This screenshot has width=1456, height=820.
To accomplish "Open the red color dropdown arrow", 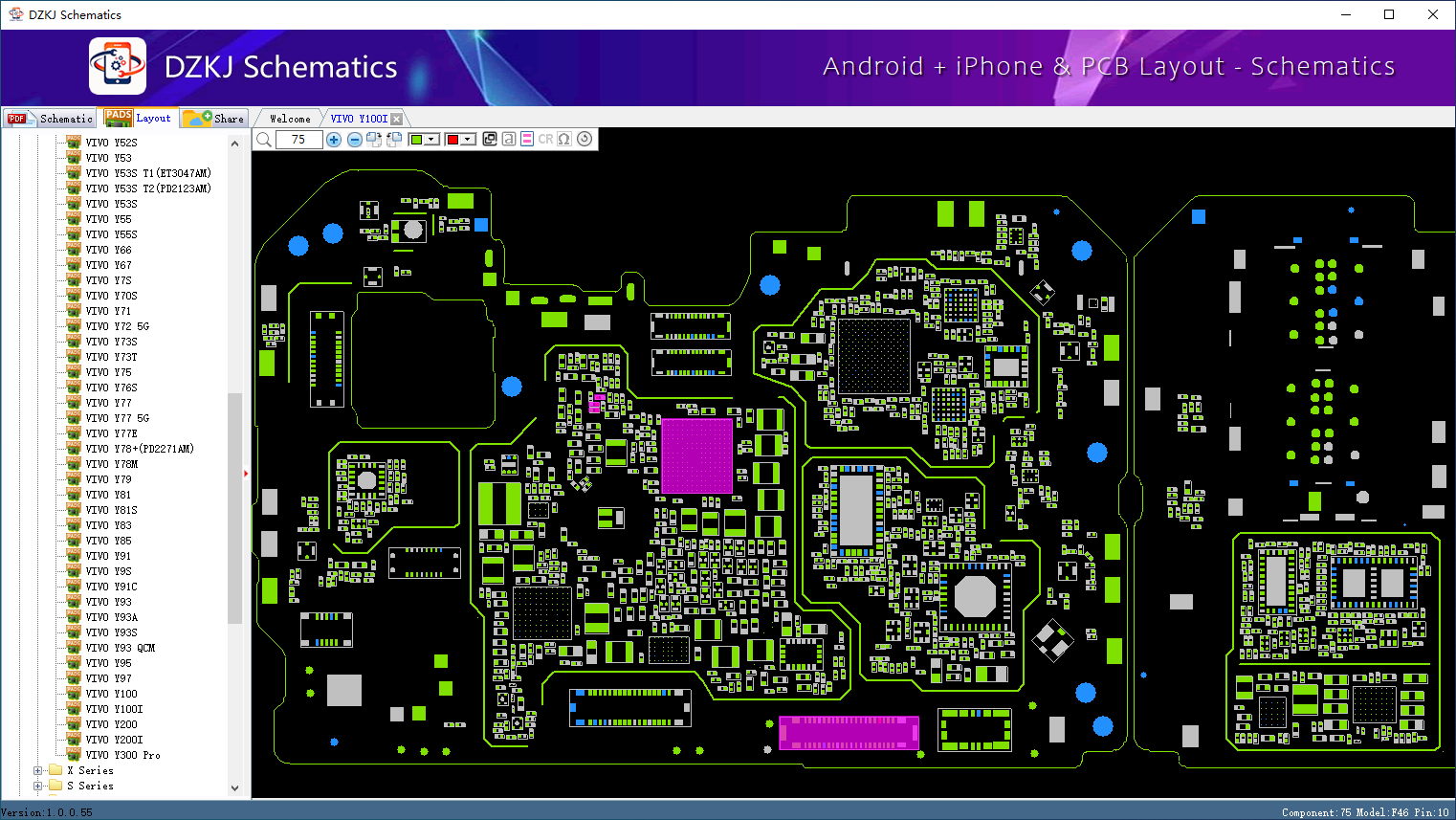I will tap(468, 140).
